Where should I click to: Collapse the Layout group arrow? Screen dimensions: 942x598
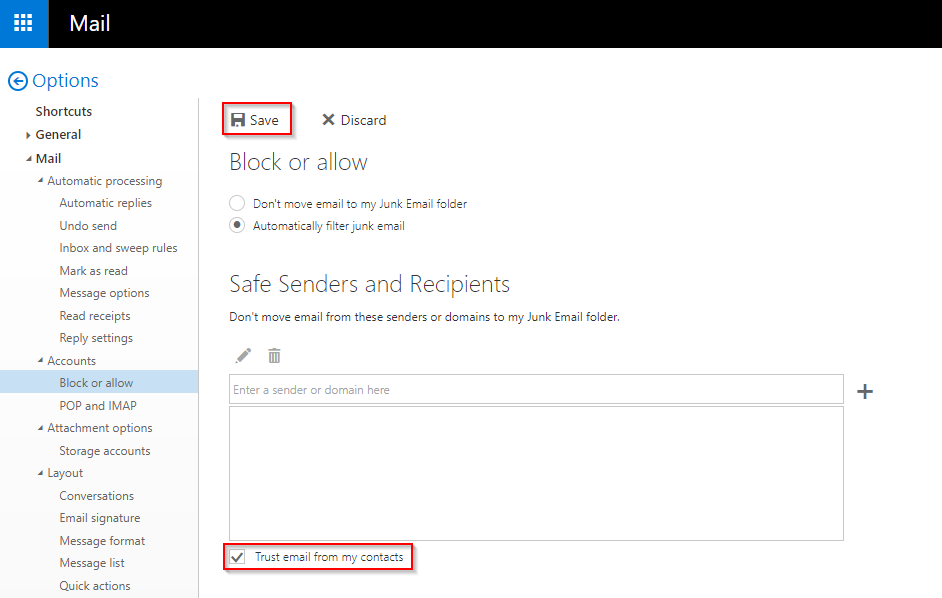click(40, 473)
